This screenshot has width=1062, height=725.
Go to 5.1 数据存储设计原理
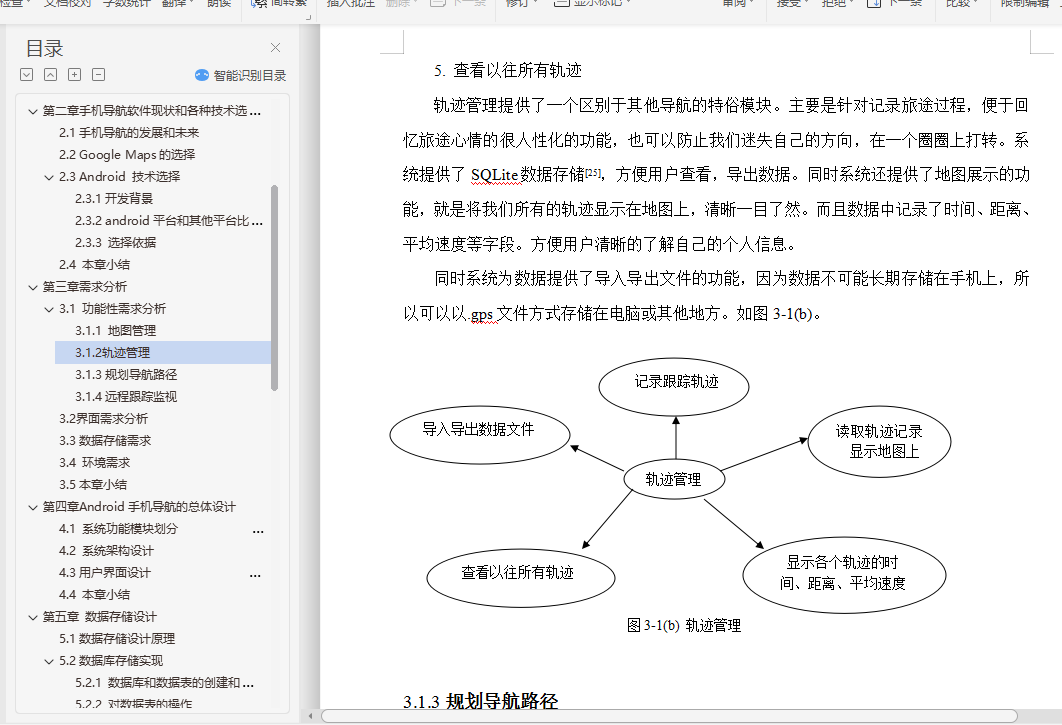pyautogui.click(x=116, y=639)
